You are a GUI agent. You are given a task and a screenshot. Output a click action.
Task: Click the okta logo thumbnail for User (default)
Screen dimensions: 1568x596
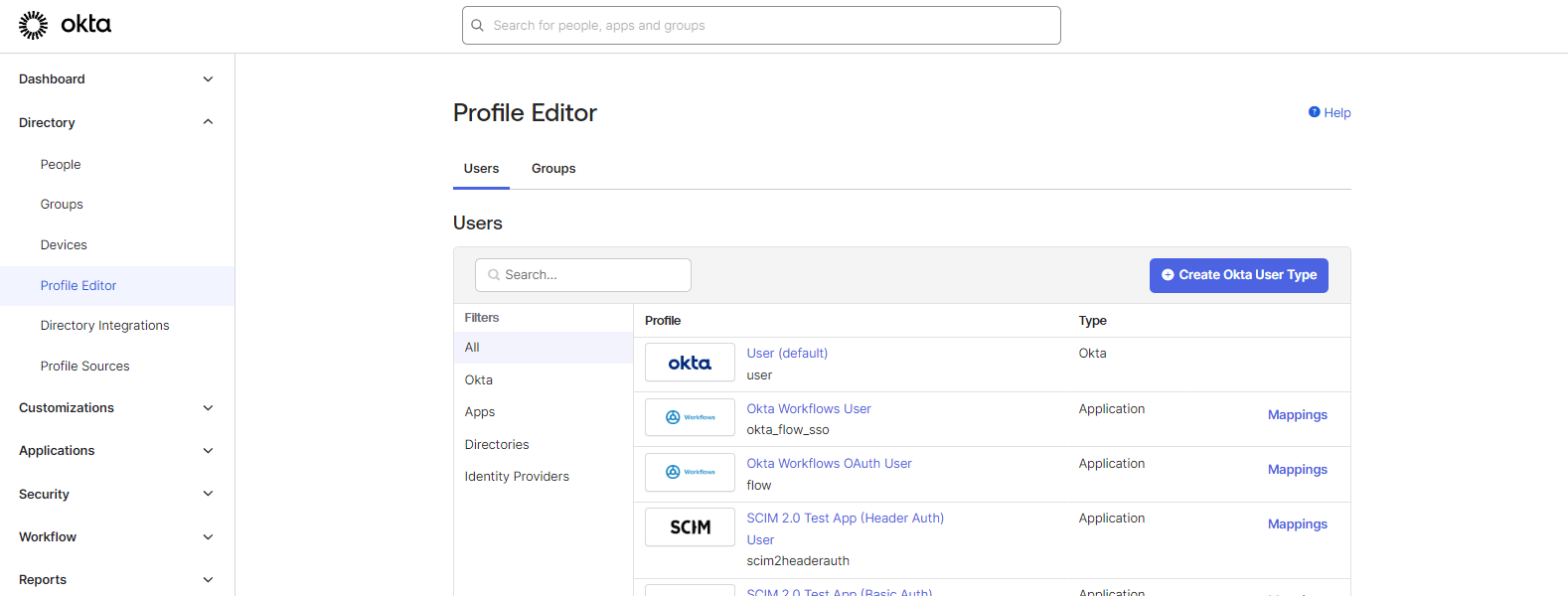(690, 363)
